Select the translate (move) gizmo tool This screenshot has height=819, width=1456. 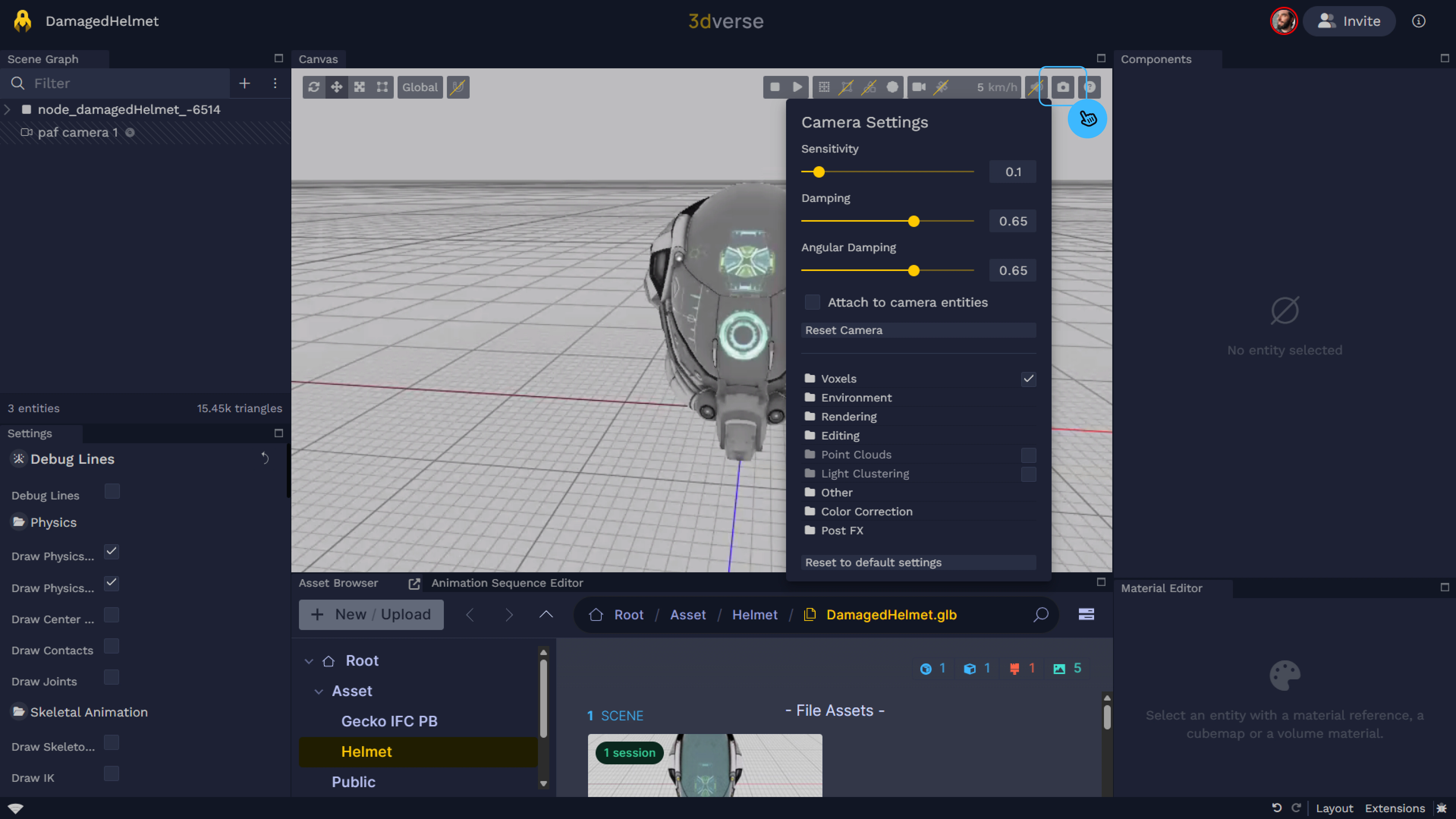(x=336, y=87)
